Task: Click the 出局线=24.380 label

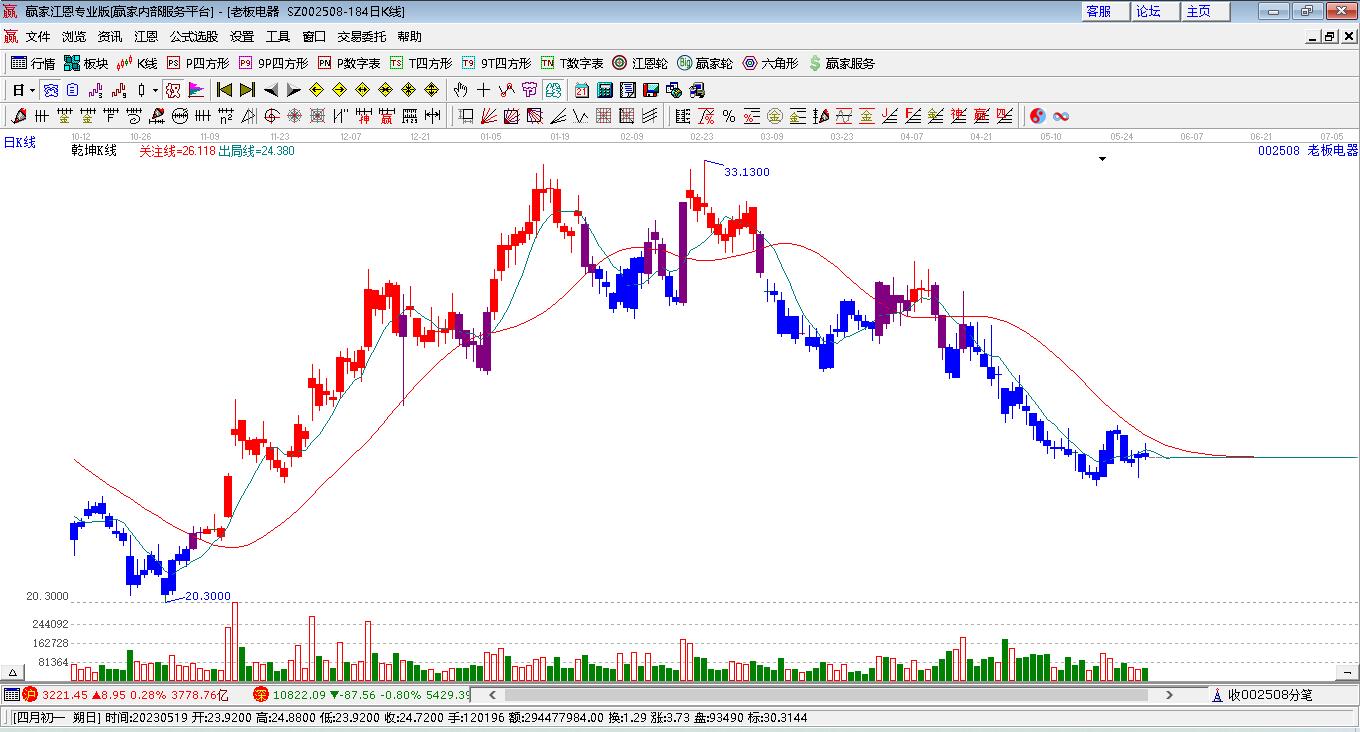Action: [x=256, y=151]
